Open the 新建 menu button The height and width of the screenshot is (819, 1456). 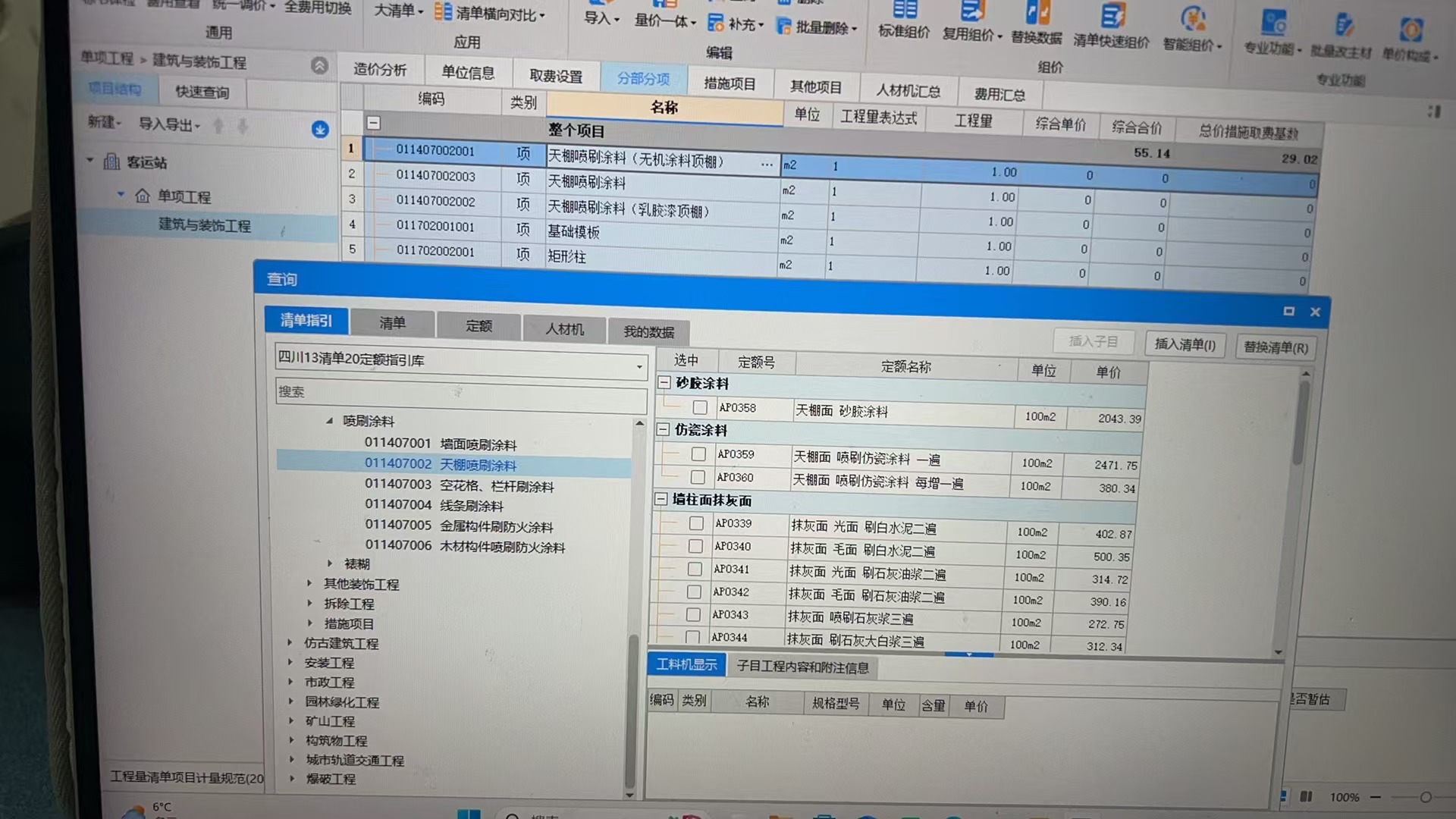point(105,122)
